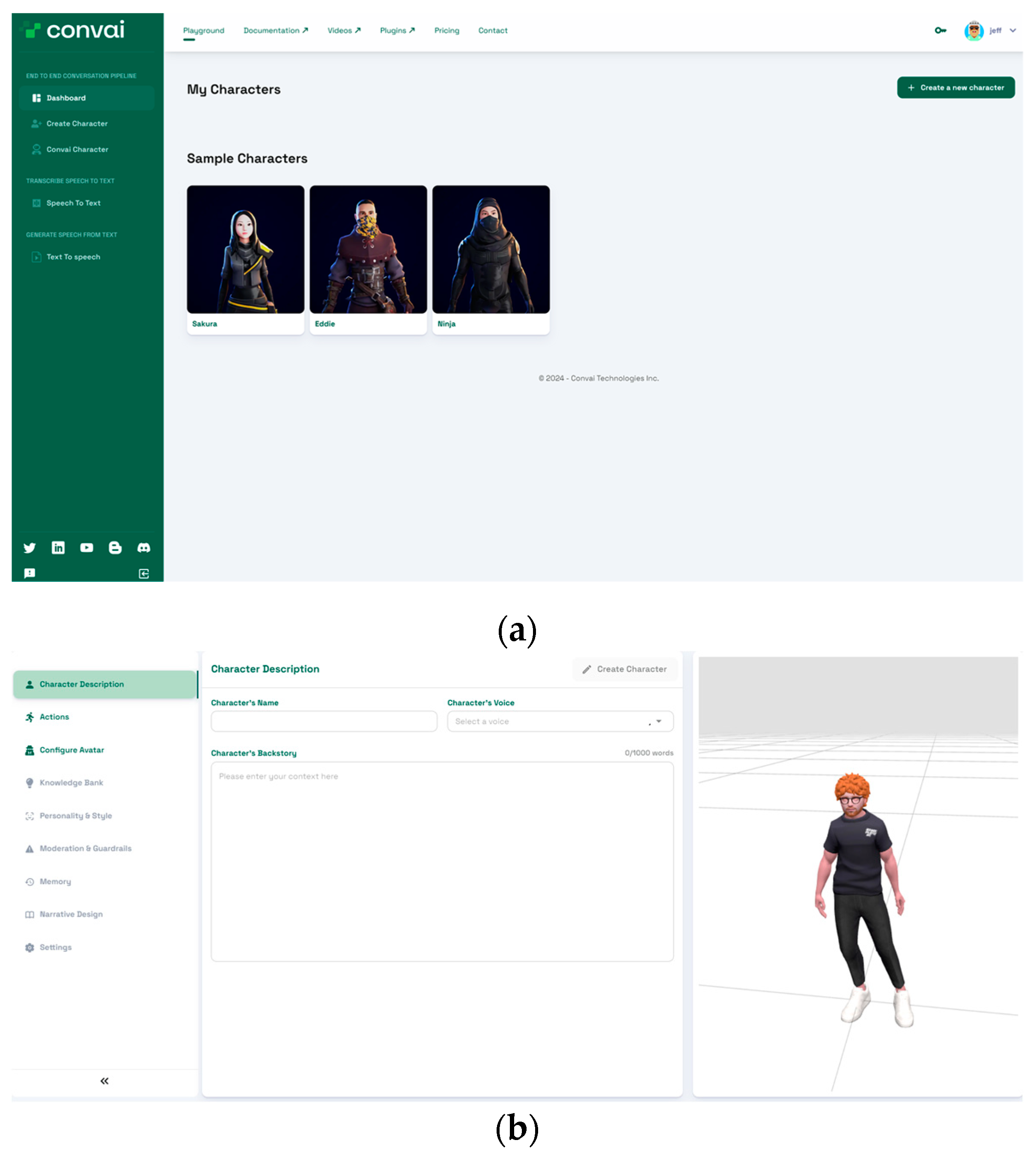Image resolution: width=1036 pixels, height=1155 pixels.
Task: Collapse the sidebar with double-chevron icon
Action: (105, 1081)
